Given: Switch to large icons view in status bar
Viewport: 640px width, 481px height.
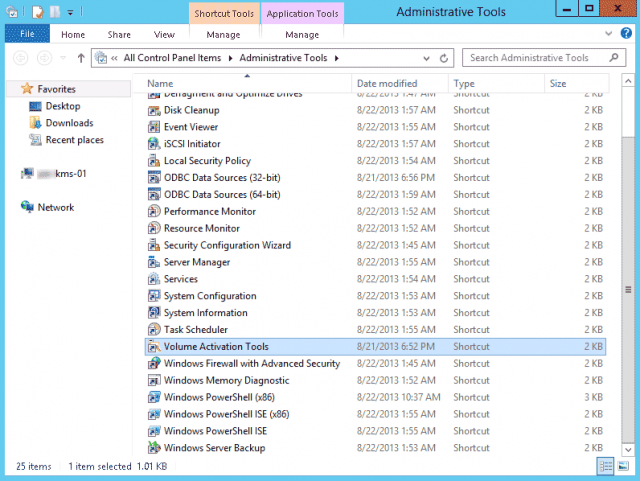Looking at the screenshot, I should coord(624,467).
